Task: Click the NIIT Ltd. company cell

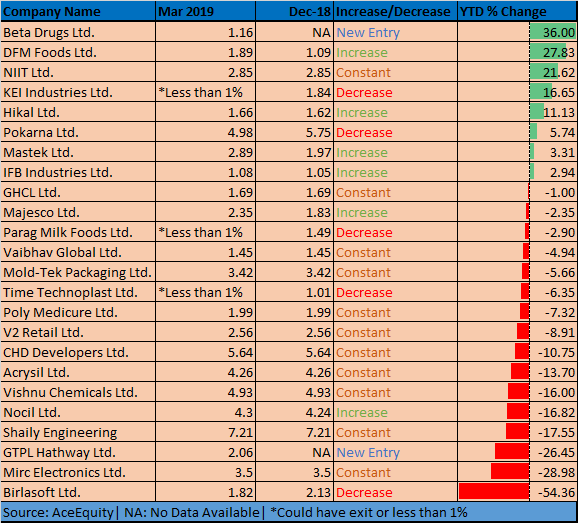Action: pos(78,72)
